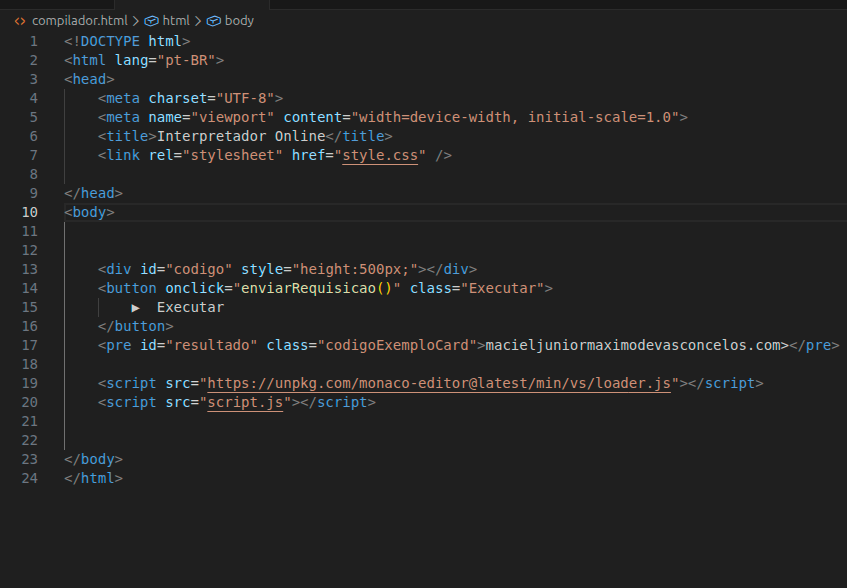
Task: Click the title text Interpretador Online
Action: (x=241, y=136)
